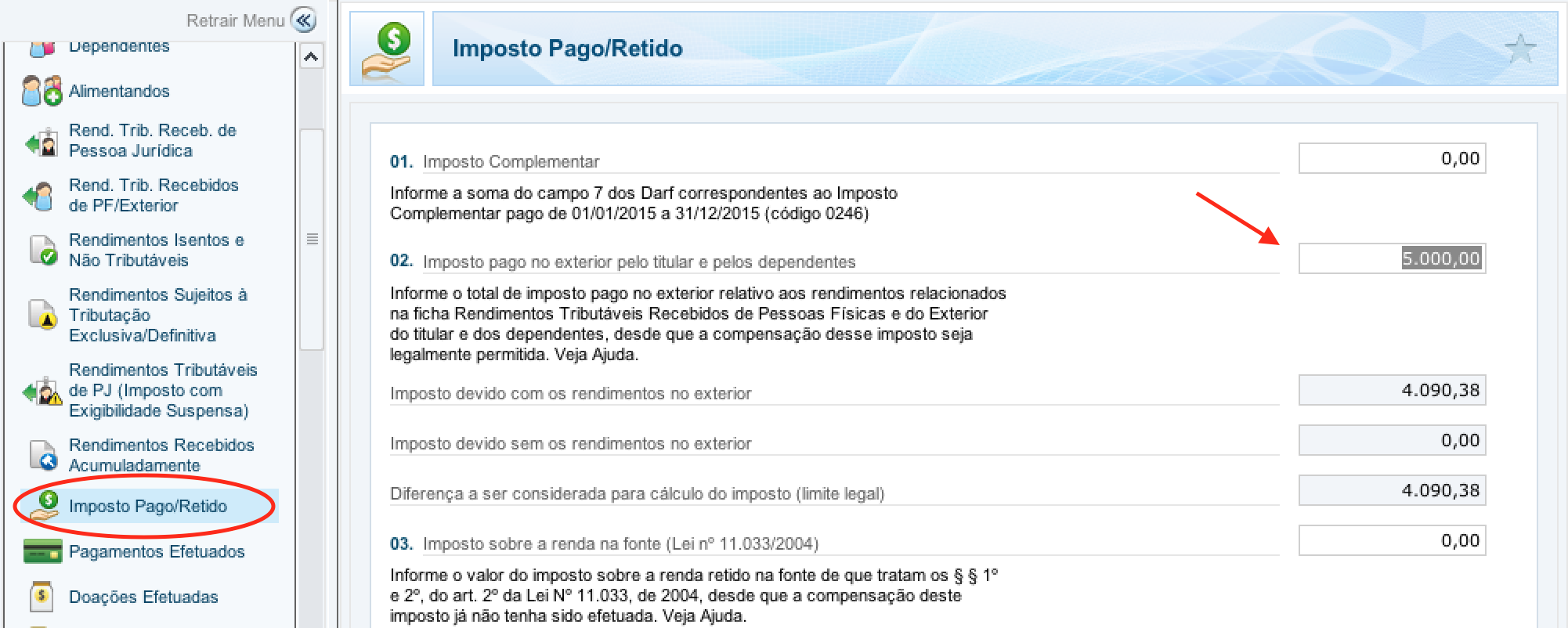Click the 'Diferença a ser considerada para cálculo' label
The width and height of the screenshot is (1568, 628).
tap(637, 493)
